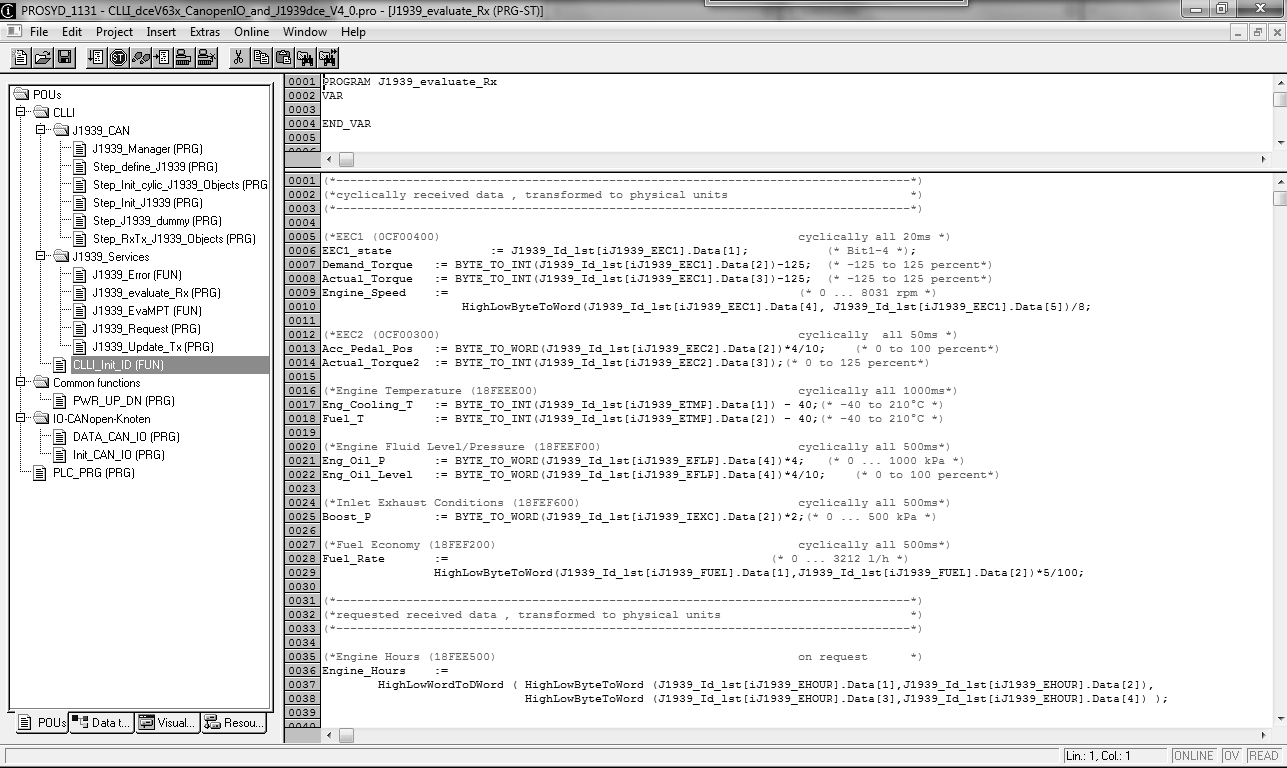Screen dimensions: 1287x768
Task: Click the declaration pane horizontal scrollbar thumb
Action: 346,159
